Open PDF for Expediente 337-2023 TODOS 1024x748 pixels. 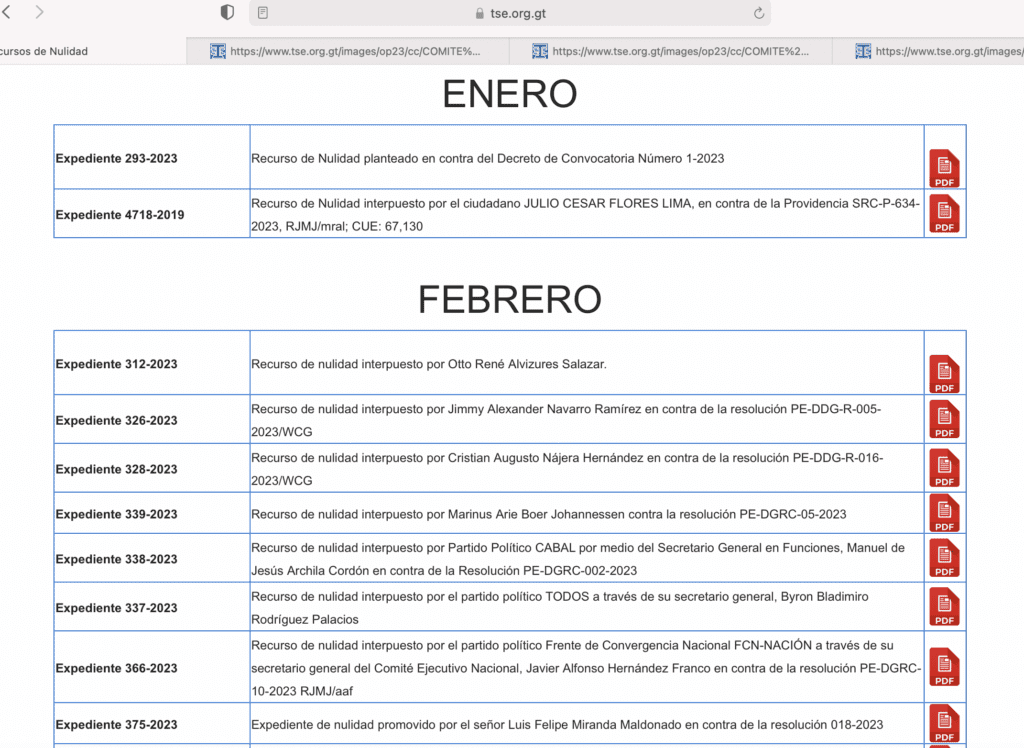click(944, 607)
